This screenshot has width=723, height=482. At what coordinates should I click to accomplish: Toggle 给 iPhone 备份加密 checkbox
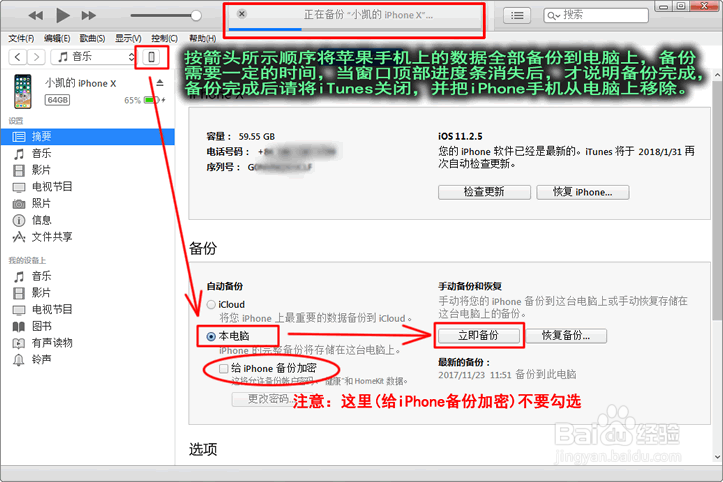[224, 369]
